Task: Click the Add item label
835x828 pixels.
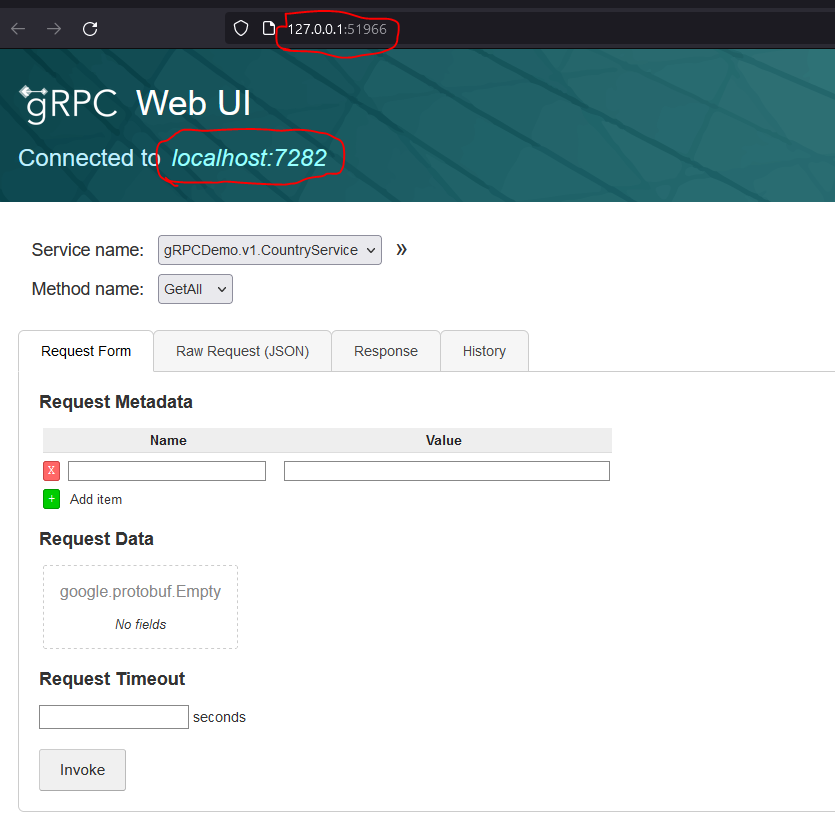Action: click(96, 499)
